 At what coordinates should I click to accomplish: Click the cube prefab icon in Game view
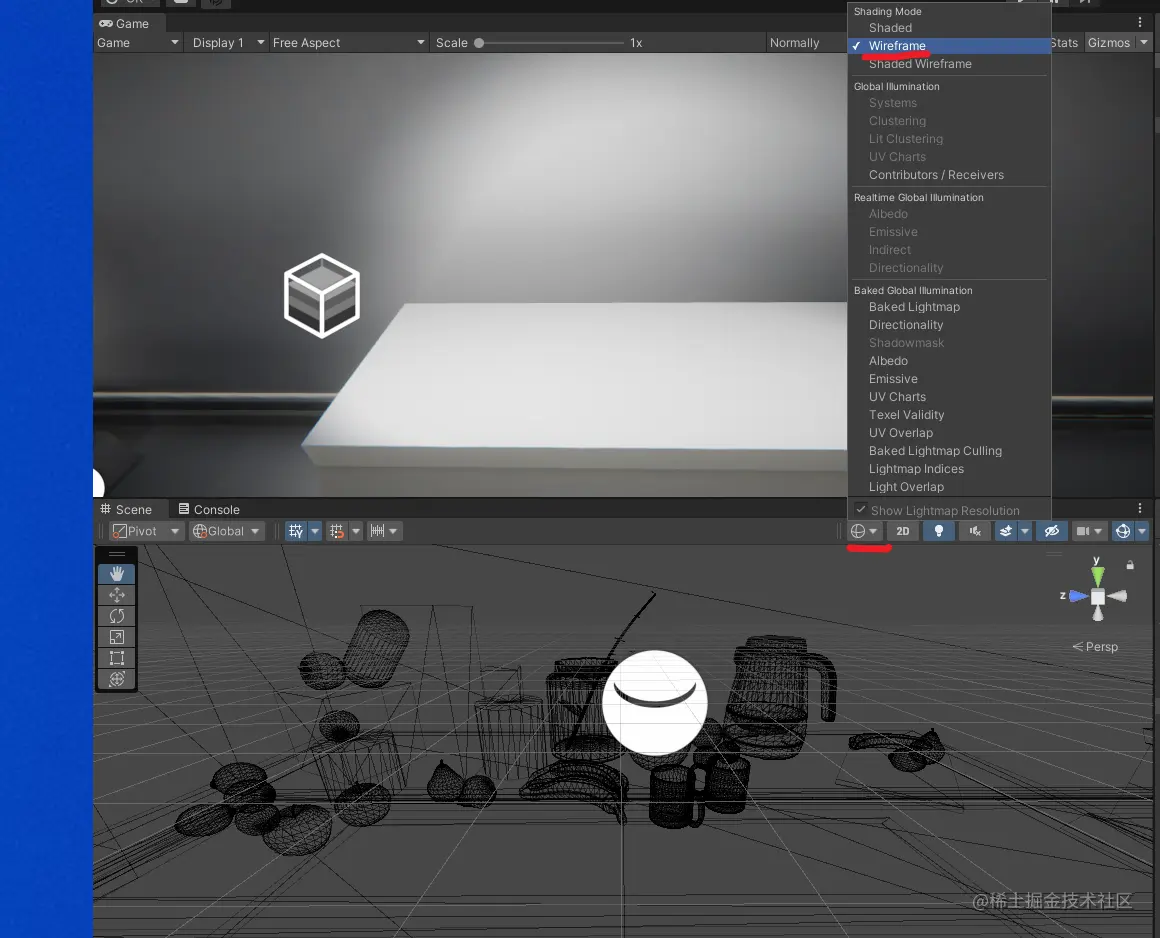(322, 295)
